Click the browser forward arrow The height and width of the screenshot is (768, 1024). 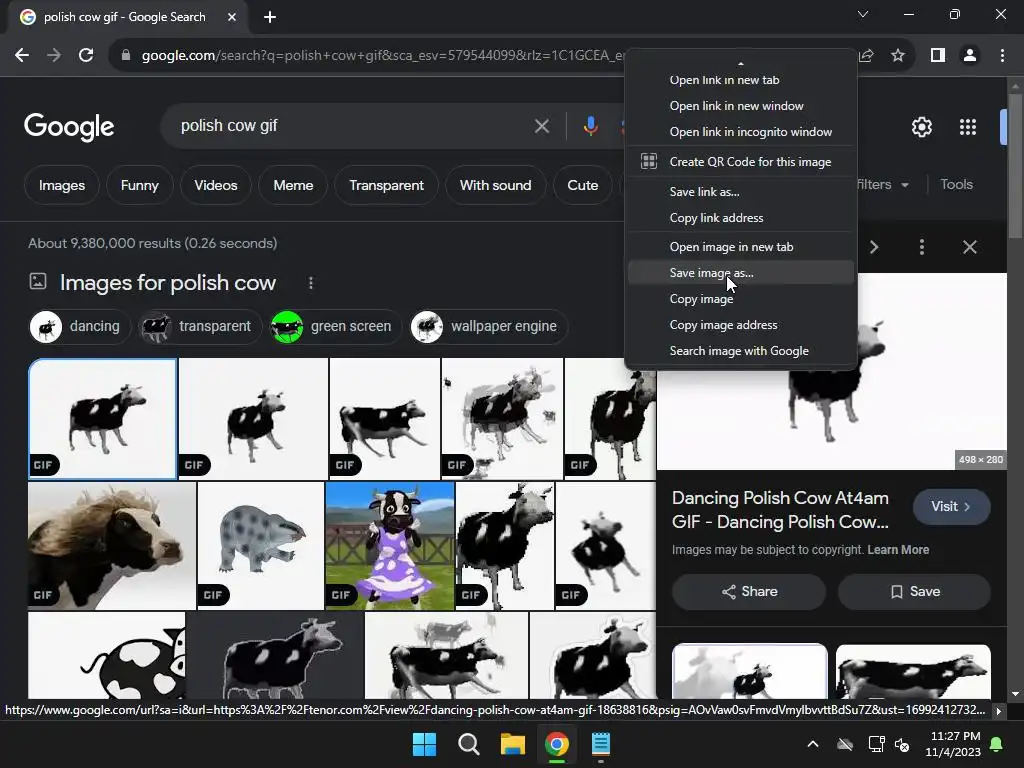click(54, 56)
